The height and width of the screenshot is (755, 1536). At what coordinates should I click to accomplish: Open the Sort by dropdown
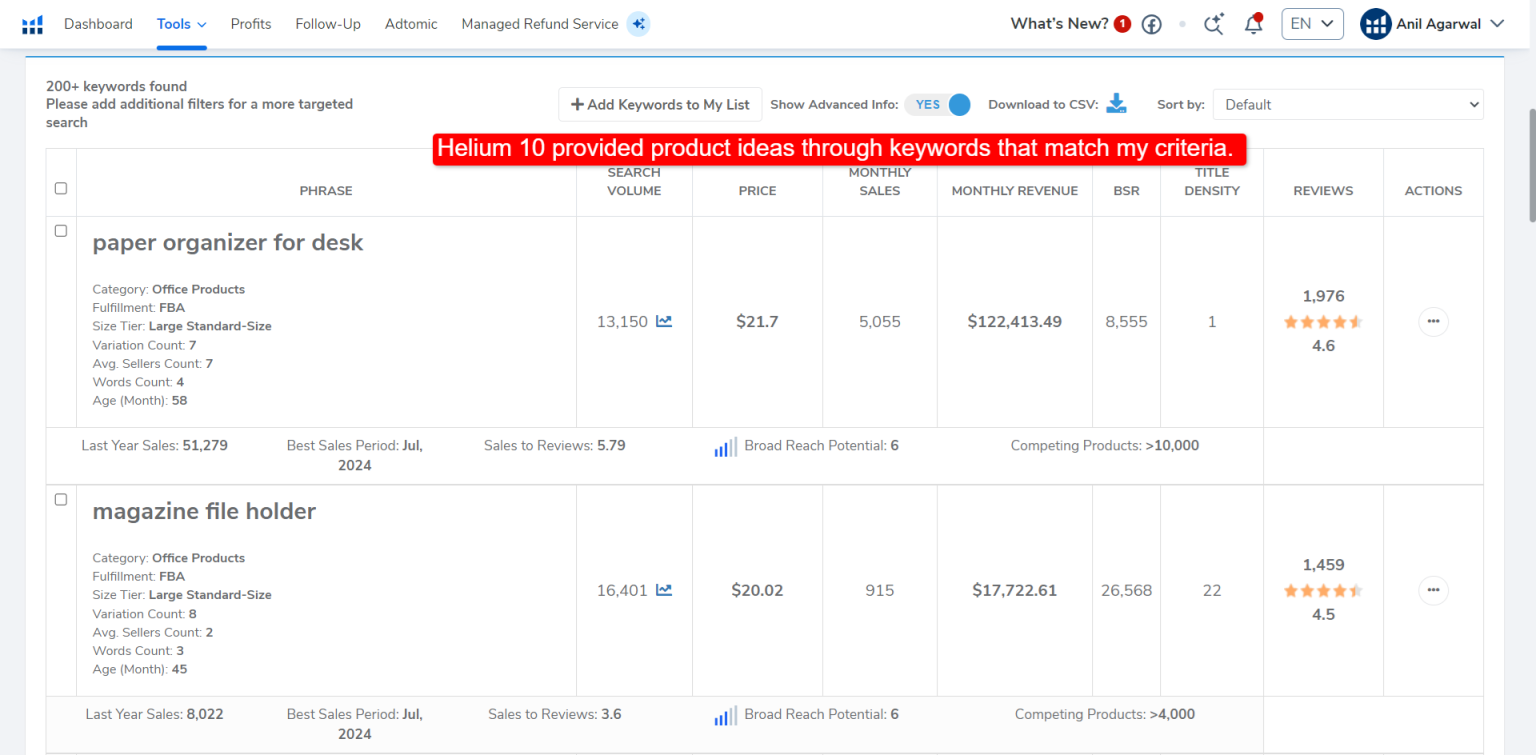pyautogui.click(x=1347, y=104)
